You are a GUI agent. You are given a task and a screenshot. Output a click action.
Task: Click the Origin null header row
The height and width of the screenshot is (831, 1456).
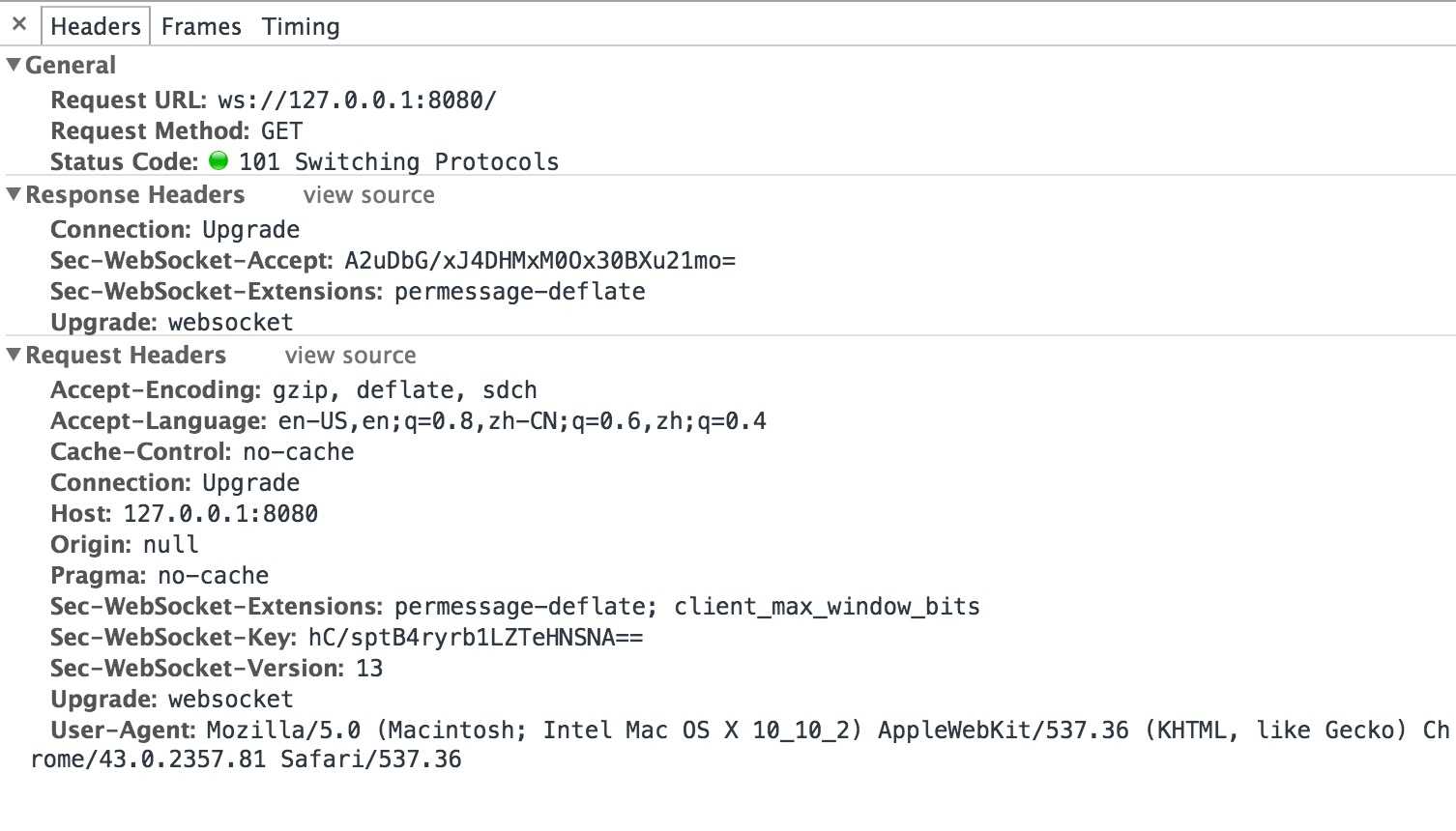125,545
